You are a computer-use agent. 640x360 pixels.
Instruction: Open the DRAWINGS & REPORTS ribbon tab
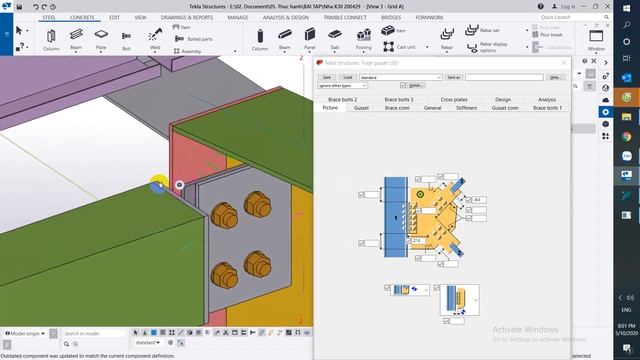click(187, 18)
